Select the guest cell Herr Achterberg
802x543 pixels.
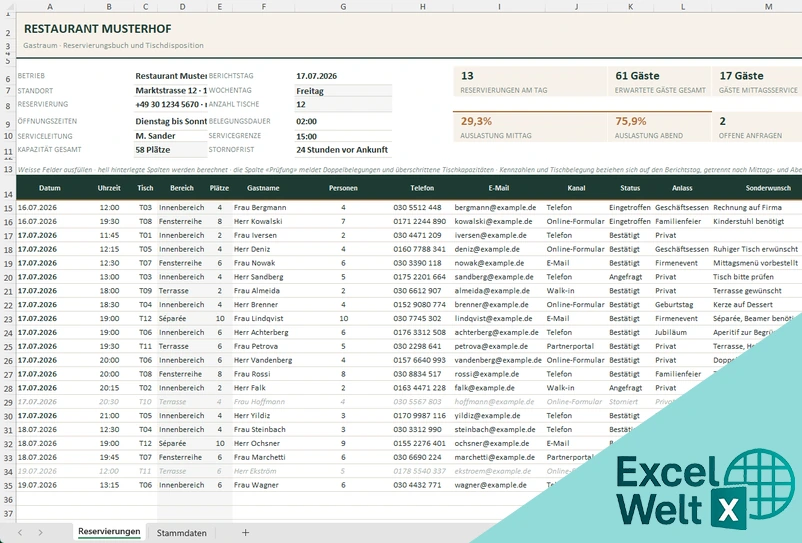263,332
